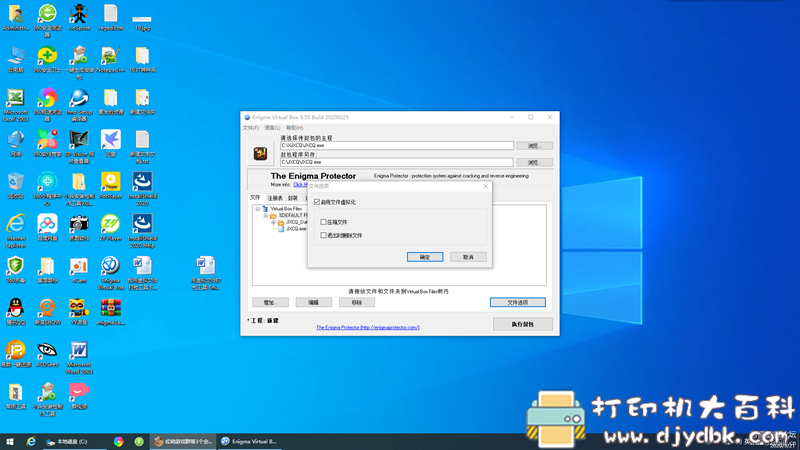
Task: Open the InstallShield 2020 desktop icon
Action: (142, 189)
